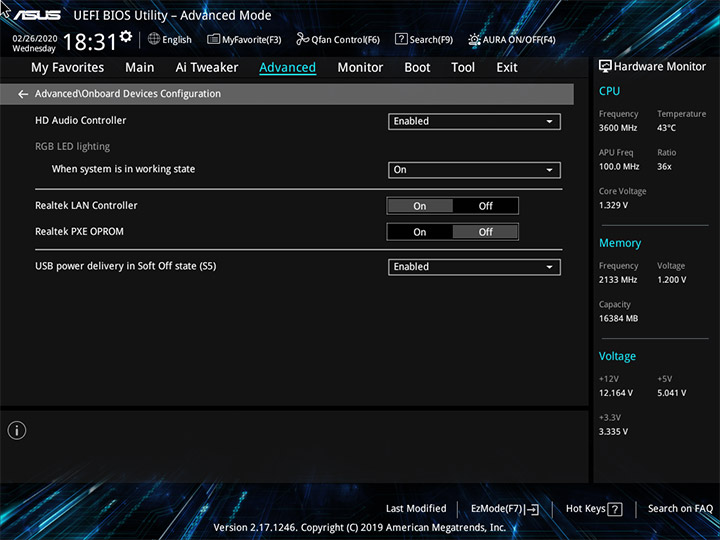The height and width of the screenshot is (540, 720).
Task: Click the Hot Keys question mark icon
Action: (615, 509)
